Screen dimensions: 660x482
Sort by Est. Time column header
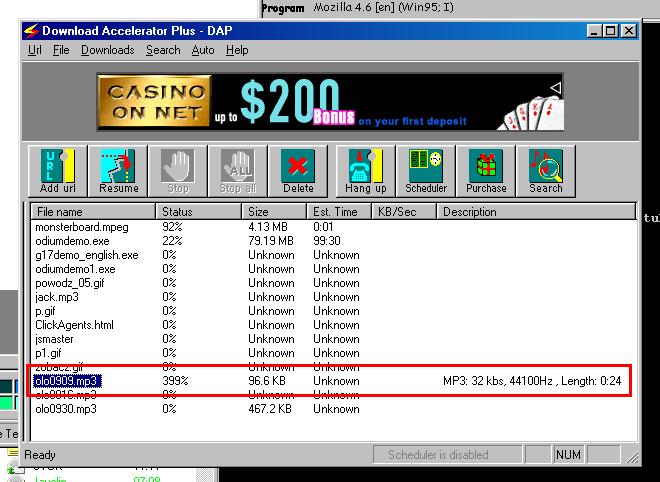(x=339, y=212)
